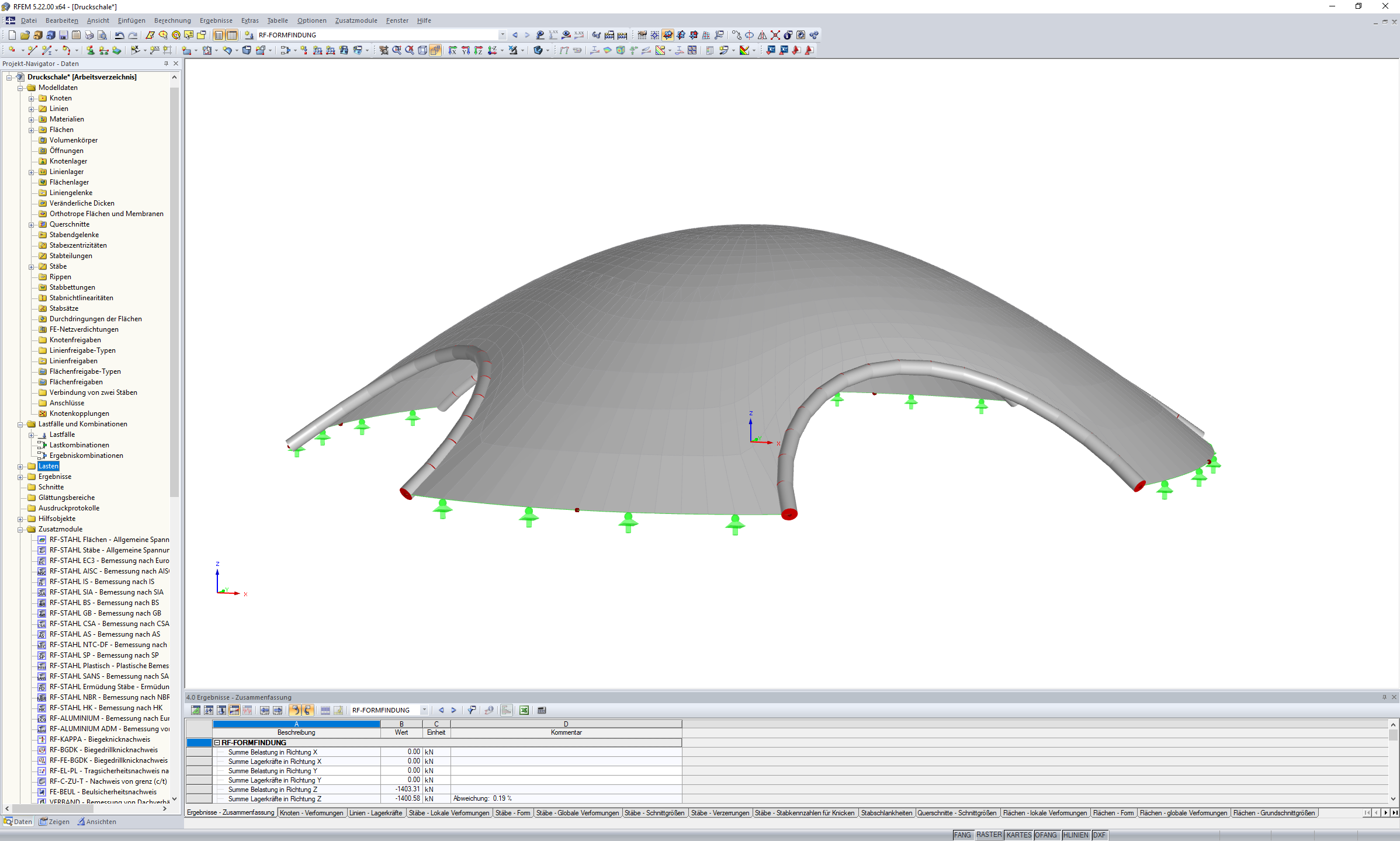Expand the Knoten tree node
This screenshot has height=841, width=1400.
point(32,98)
